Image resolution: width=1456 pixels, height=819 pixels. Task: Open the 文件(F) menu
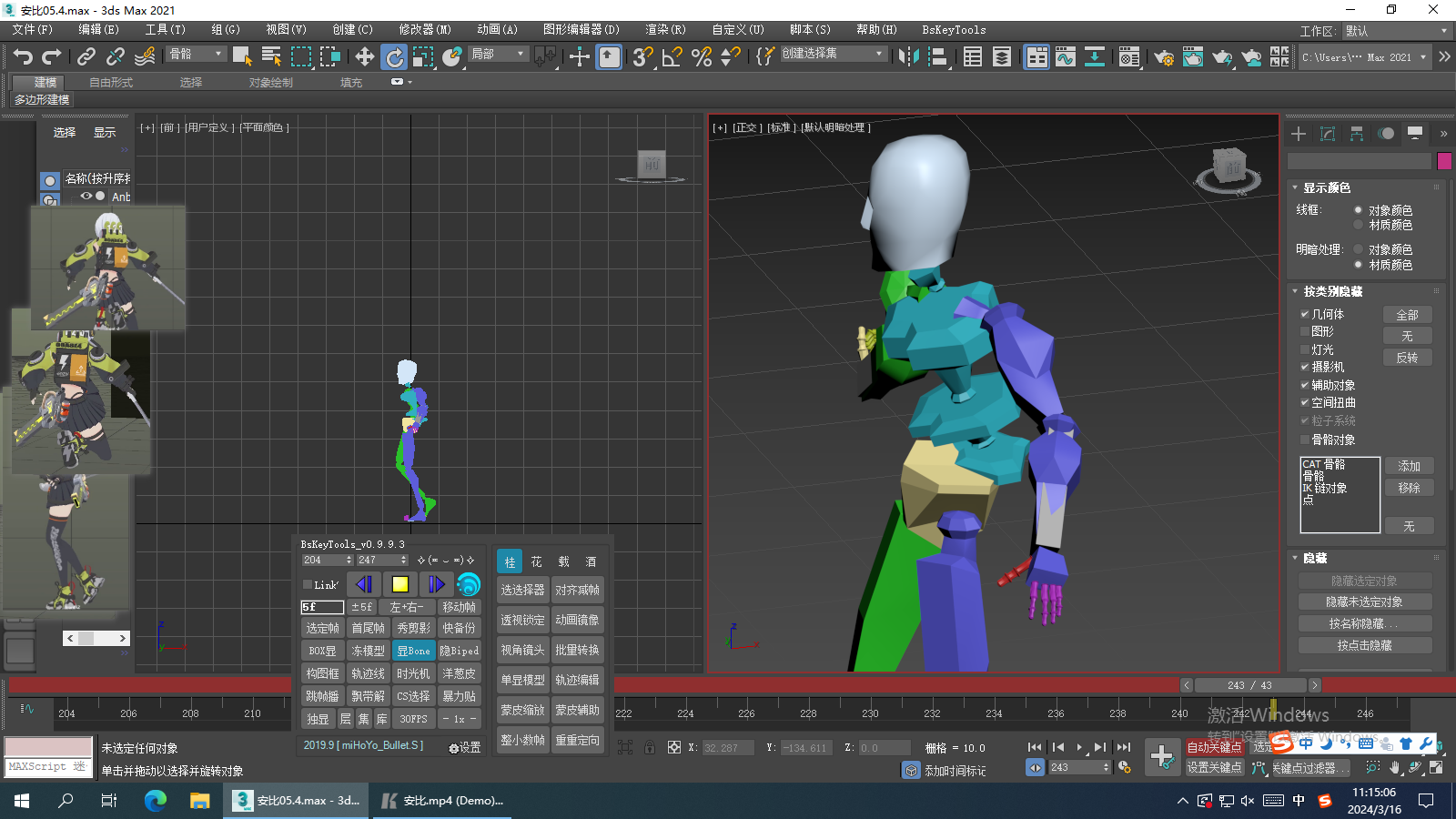33,30
